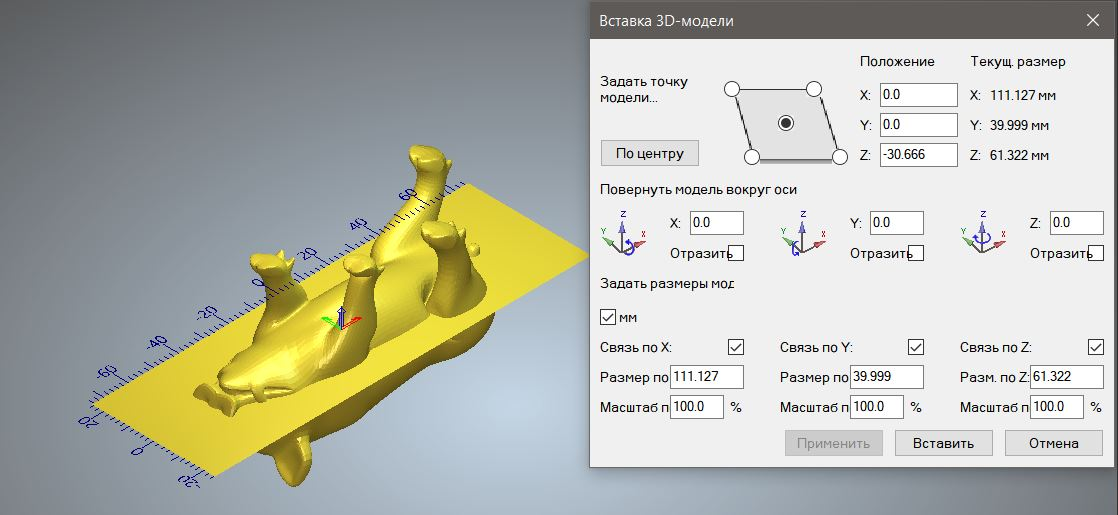
Task: Enable Отразить for Z axis rotation
Action: (x=1096, y=253)
